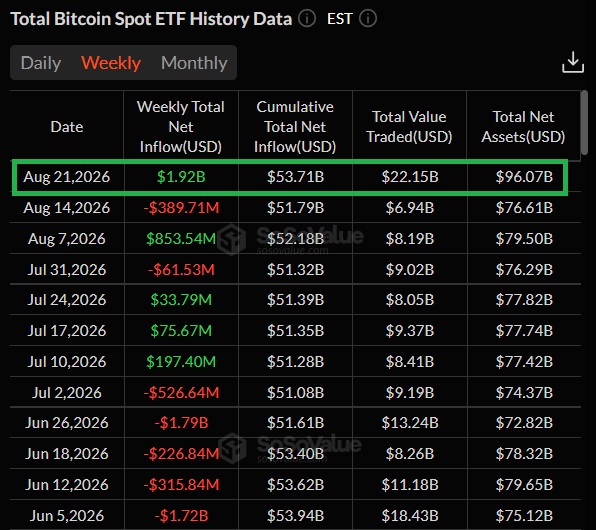Click the -$1.72B outflow value
Viewport: 596px width, 530px height.
(181, 516)
